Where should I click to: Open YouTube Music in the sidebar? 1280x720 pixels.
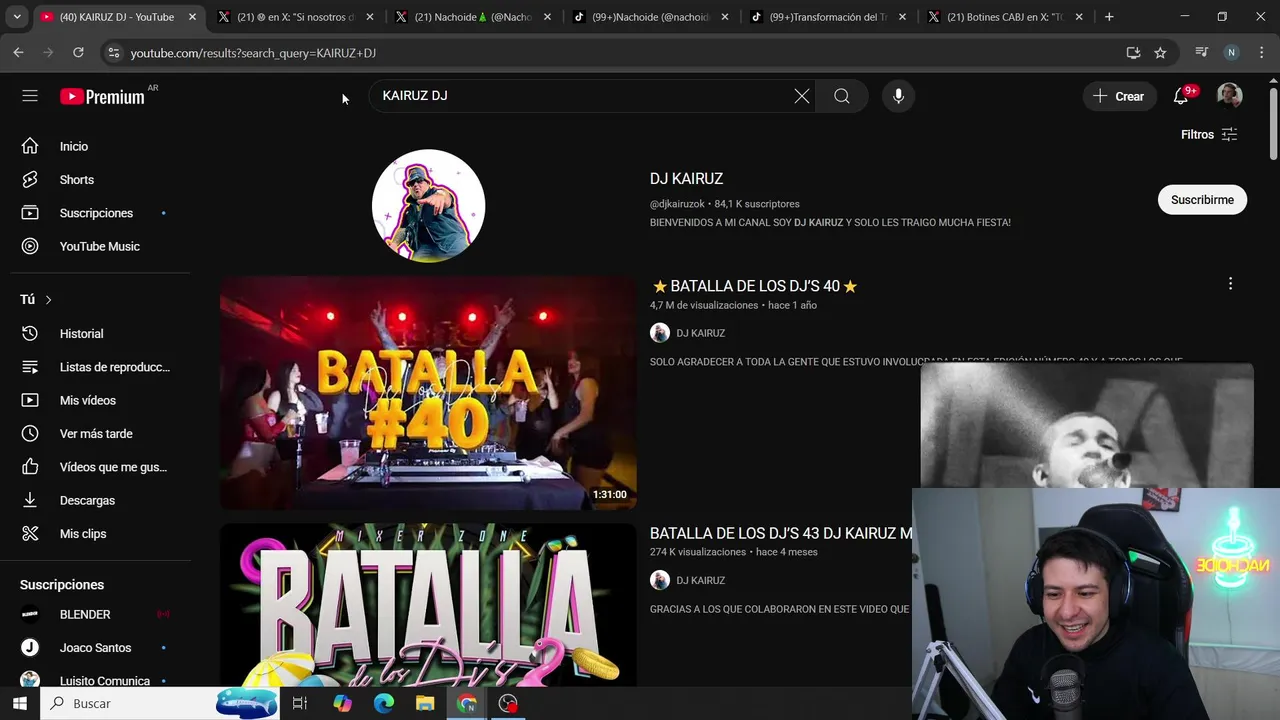(x=100, y=246)
